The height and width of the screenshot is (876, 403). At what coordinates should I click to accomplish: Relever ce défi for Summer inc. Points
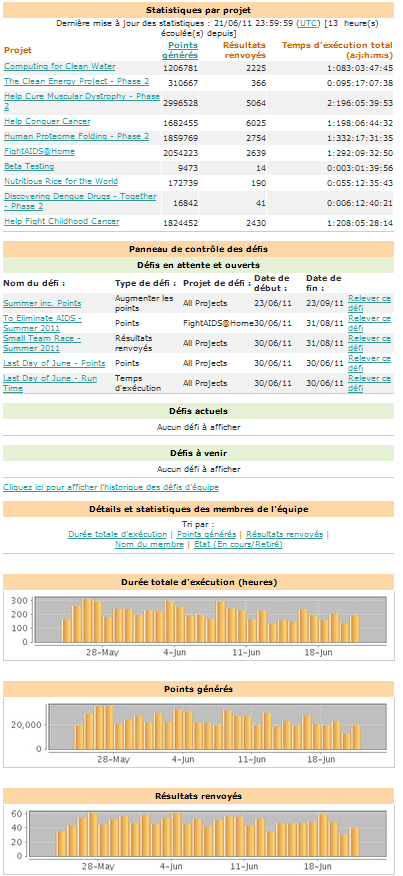pos(369,303)
